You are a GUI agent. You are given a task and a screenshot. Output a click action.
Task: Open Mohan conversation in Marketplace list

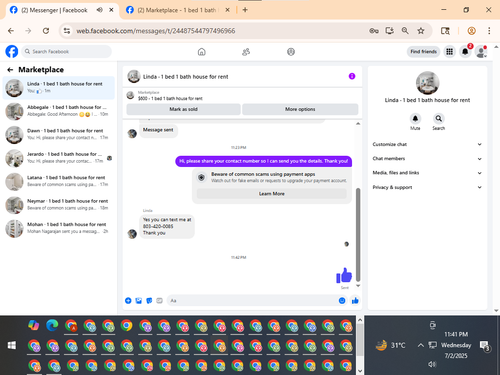59,228
